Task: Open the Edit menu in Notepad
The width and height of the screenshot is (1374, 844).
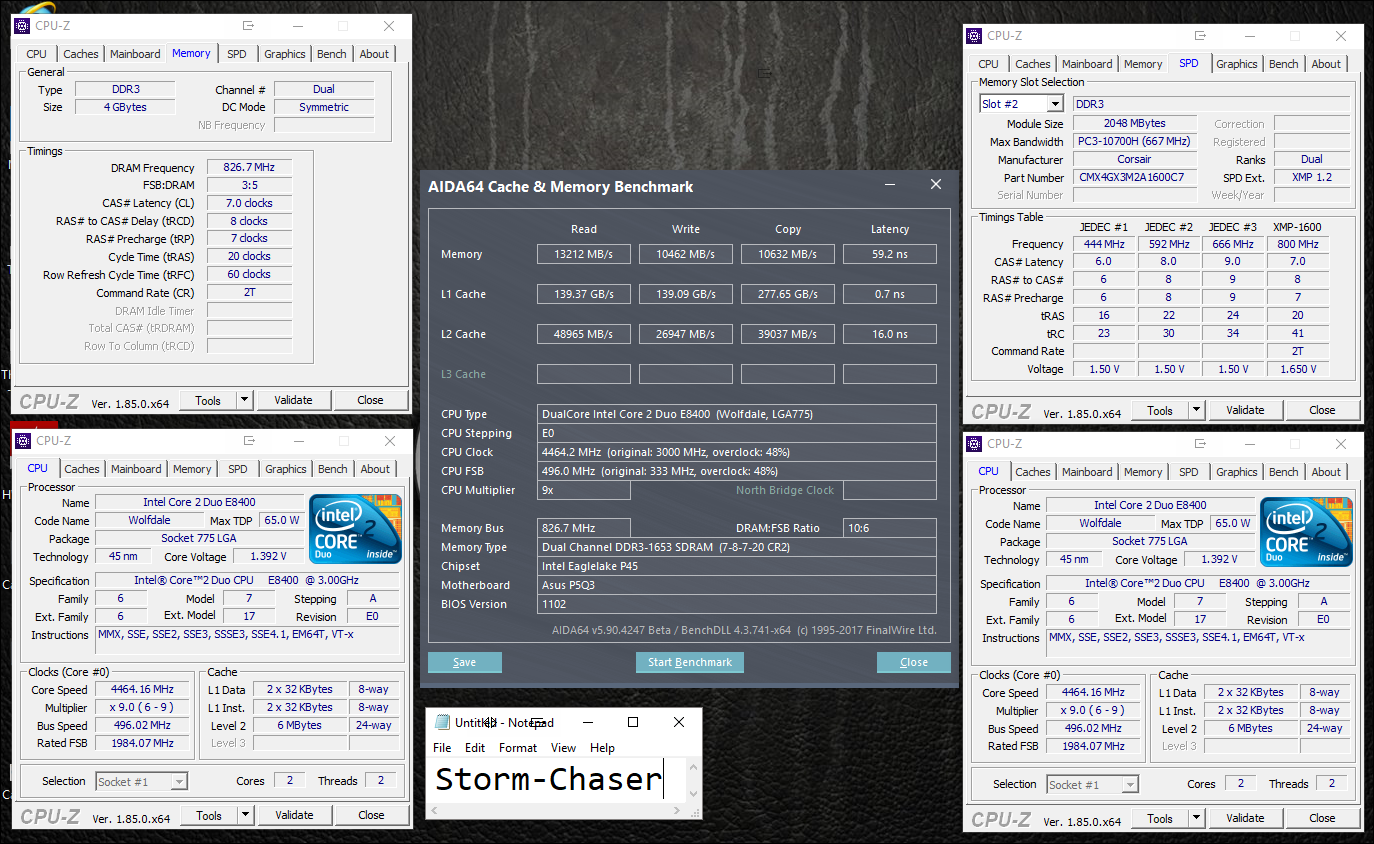Action: pyautogui.click(x=475, y=748)
